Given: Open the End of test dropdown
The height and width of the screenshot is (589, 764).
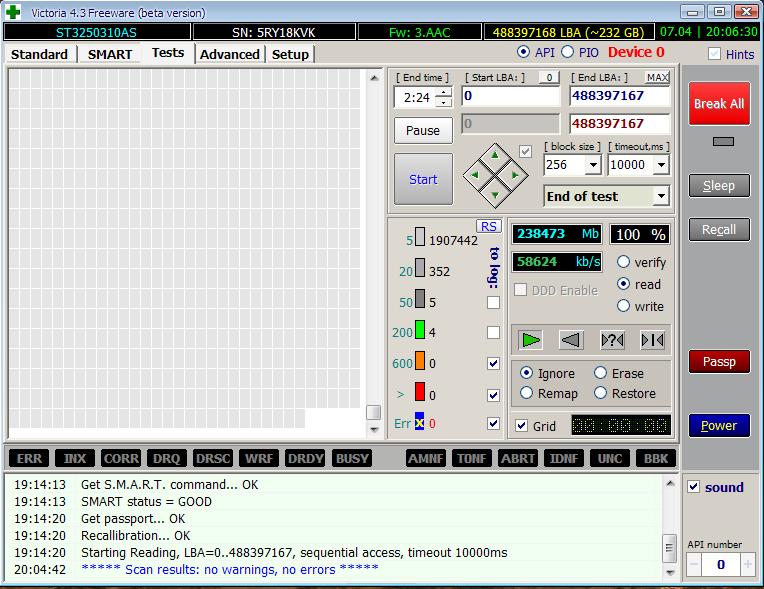Looking at the screenshot, I should (660, 197).
